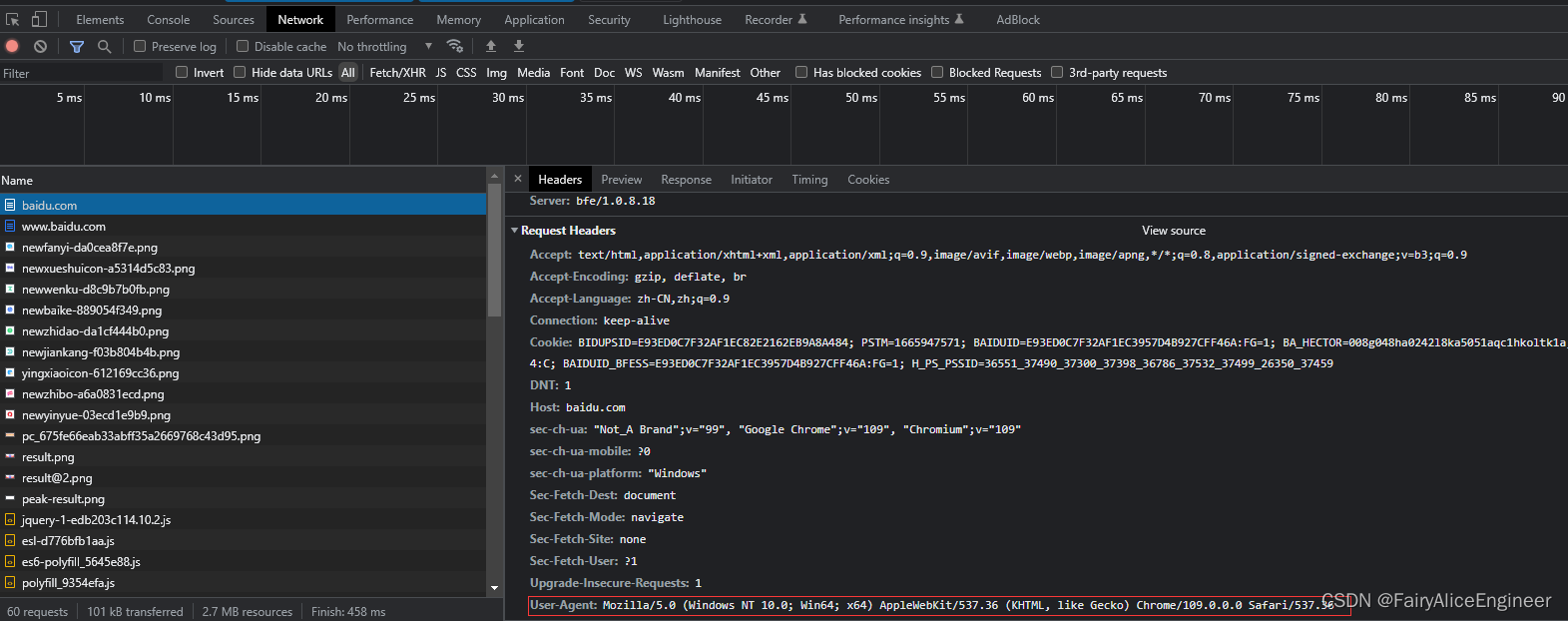Filter requests by Doc type

[604, 72]
